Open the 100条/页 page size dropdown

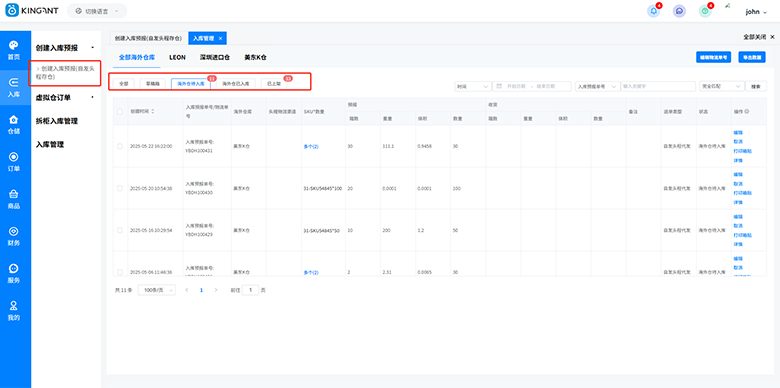tap(157, 290)
